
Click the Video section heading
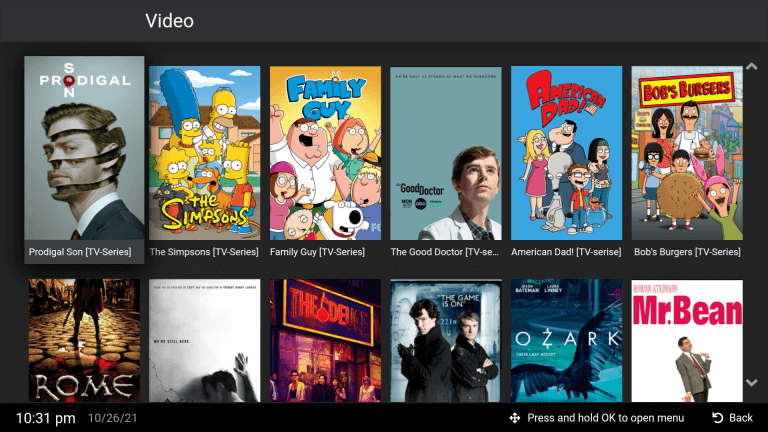point(169,21)
